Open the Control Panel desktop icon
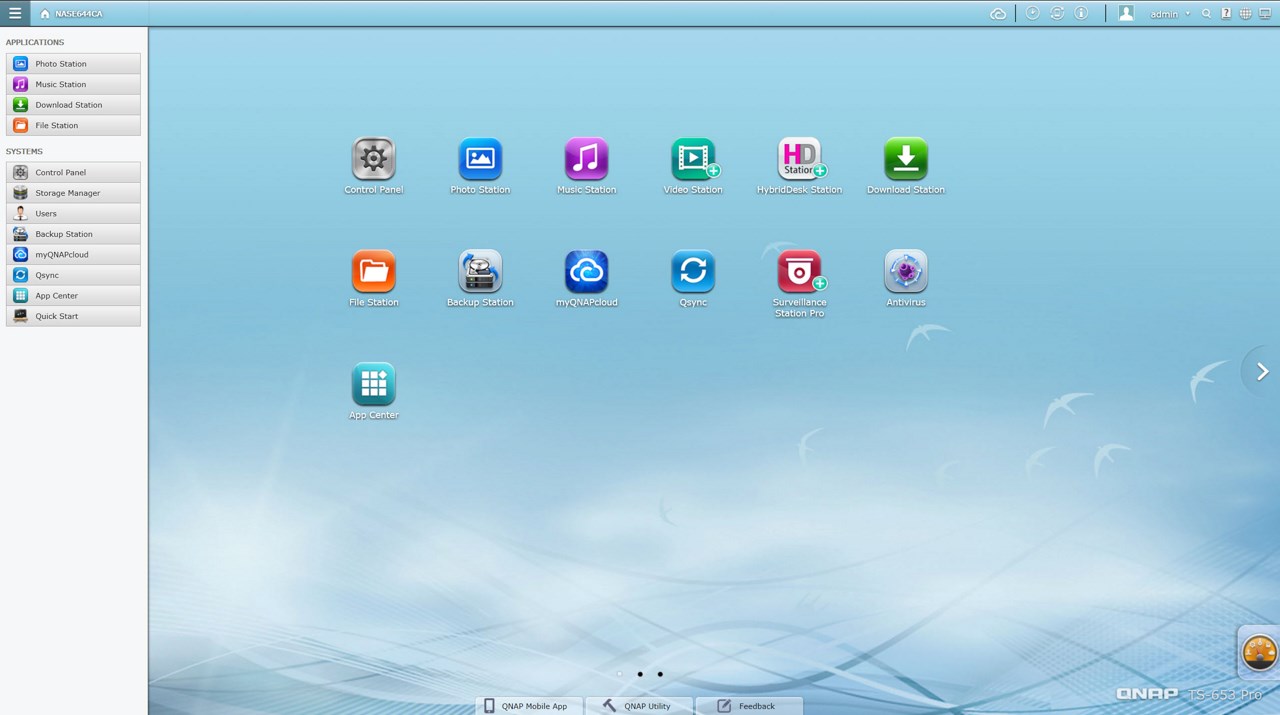 [374, 159]
